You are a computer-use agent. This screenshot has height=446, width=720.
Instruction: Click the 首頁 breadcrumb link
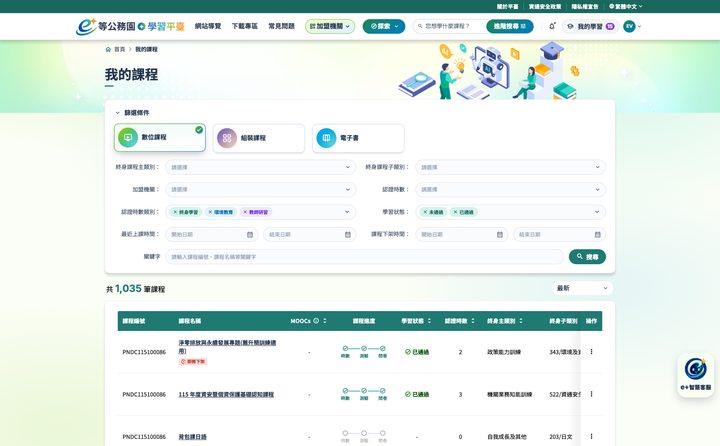pos(119,49)
